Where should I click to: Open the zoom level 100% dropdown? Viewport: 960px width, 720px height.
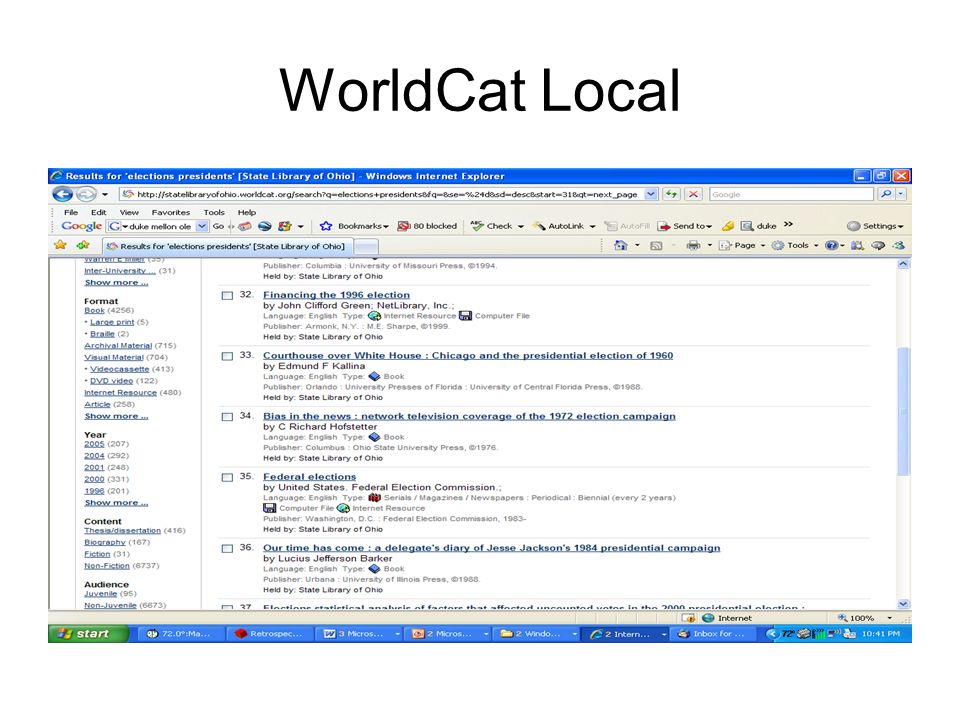tap(889, 618)
